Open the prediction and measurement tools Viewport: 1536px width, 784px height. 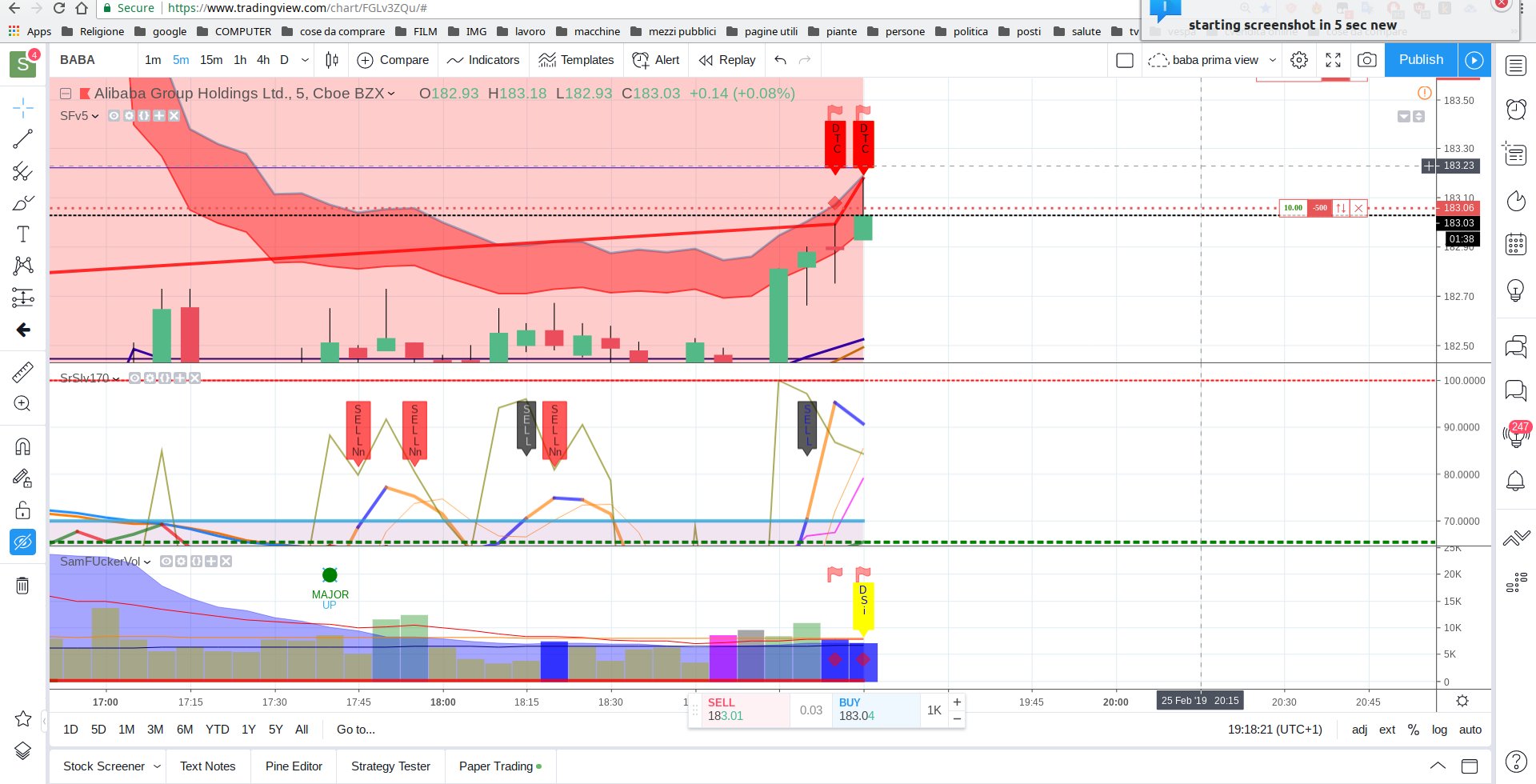pos(23,298)
